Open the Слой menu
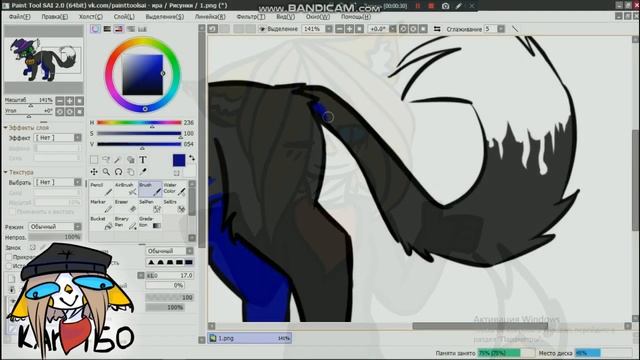 (124, 17)
